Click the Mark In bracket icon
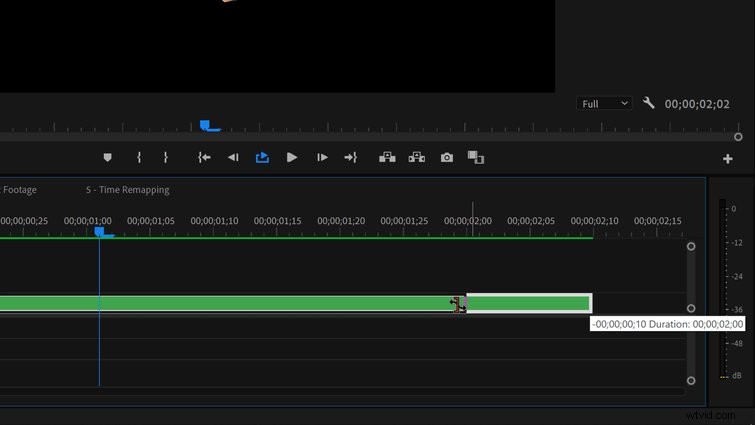Image resolution: width=755 pixels, height=425 pixels. pyautogui.click(x=139, y=157)
